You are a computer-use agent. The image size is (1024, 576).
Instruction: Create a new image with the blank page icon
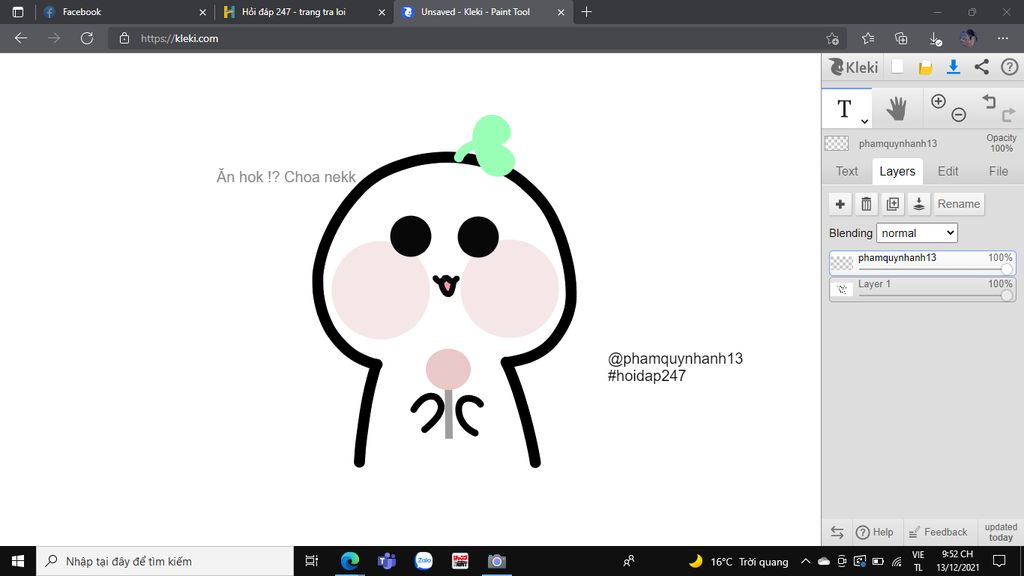[x=897, y=67]
